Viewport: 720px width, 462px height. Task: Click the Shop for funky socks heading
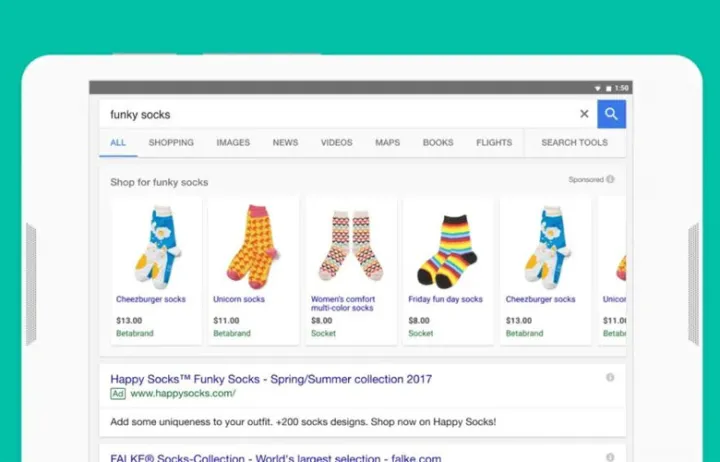pyautogui.click(x=159, y=182)
